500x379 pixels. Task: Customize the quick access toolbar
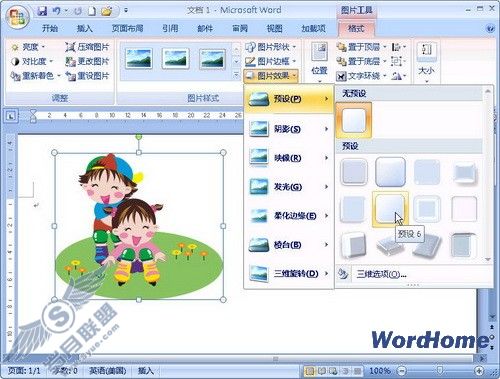click(x=126, y=11)
